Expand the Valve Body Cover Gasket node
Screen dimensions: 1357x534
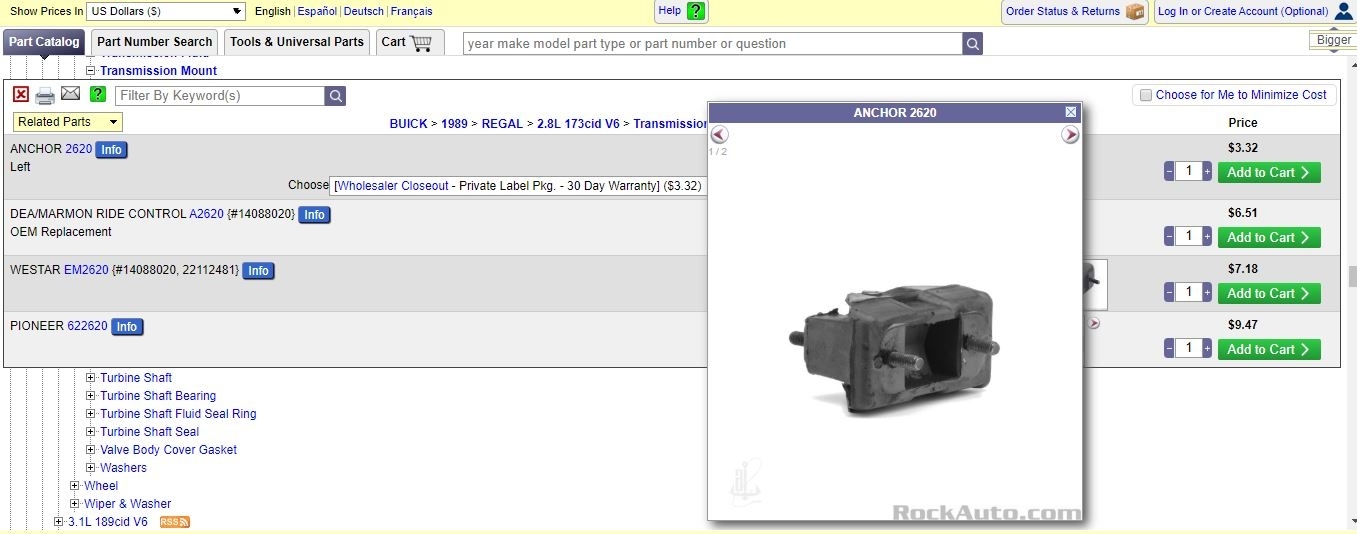pyautogui.click(x=90, y=450)
